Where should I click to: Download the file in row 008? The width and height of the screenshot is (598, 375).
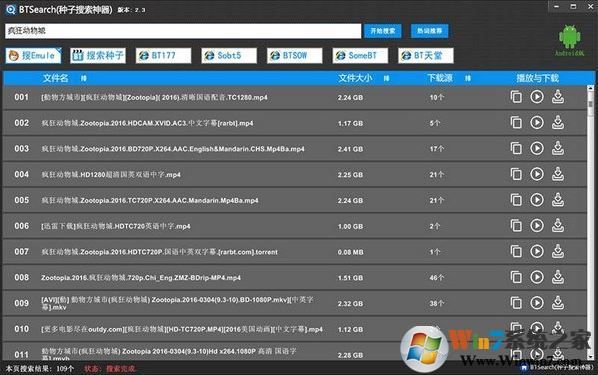[x=558, y=277]
